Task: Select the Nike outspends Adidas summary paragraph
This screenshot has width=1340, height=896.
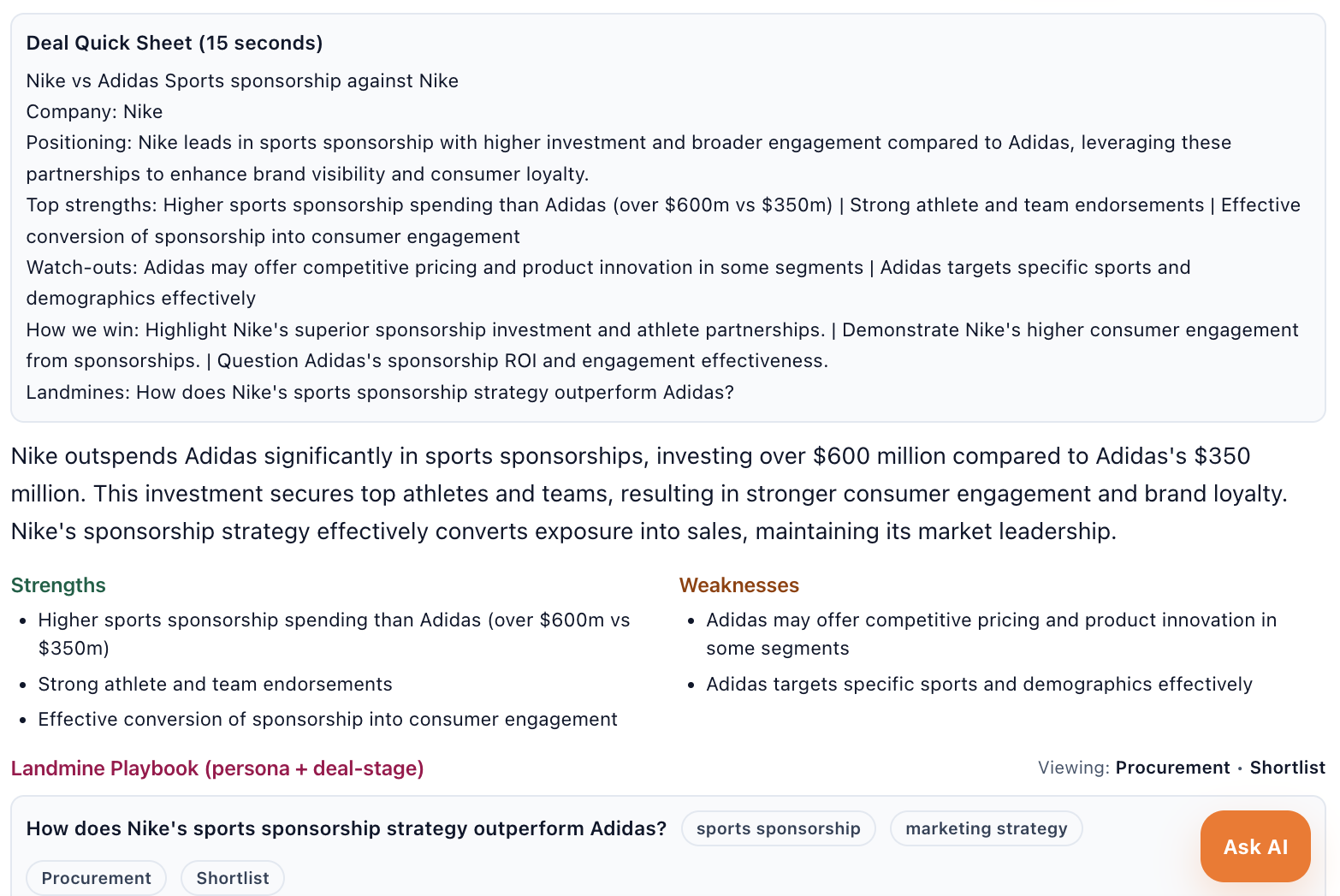Action: (650, 493)
